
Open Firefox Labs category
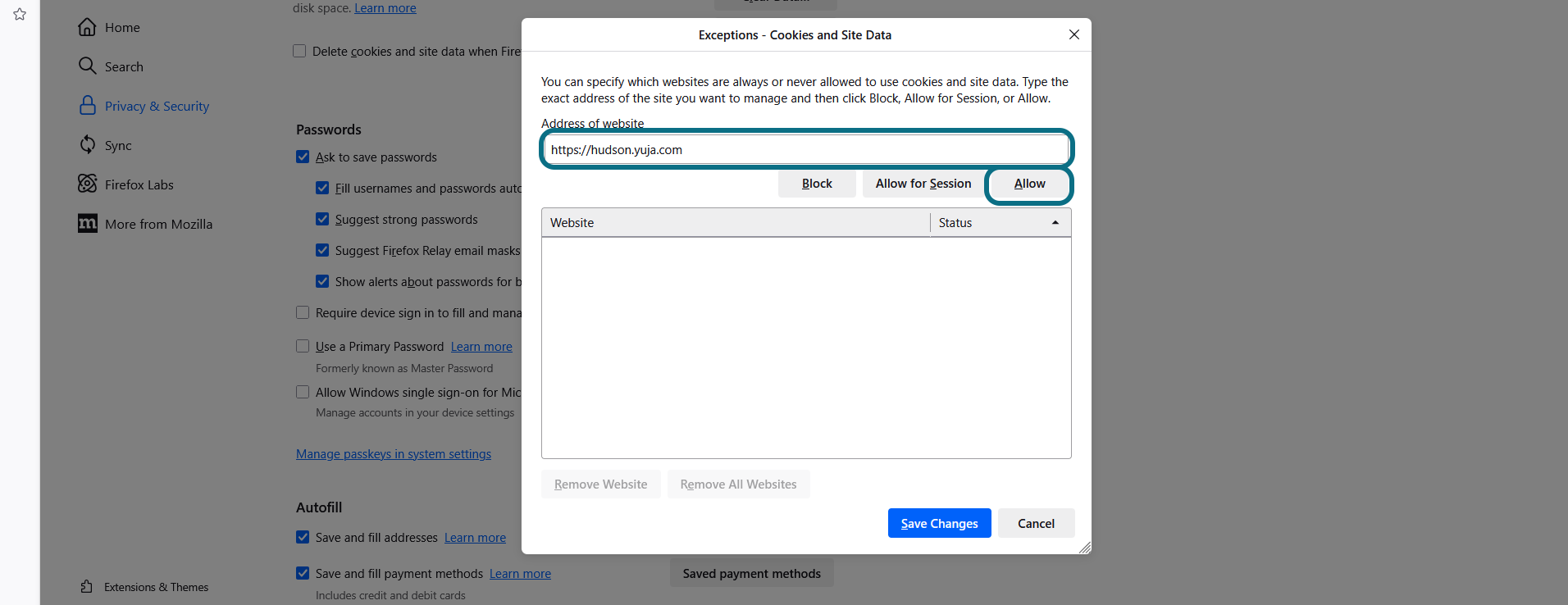click(x=139, y=184)
